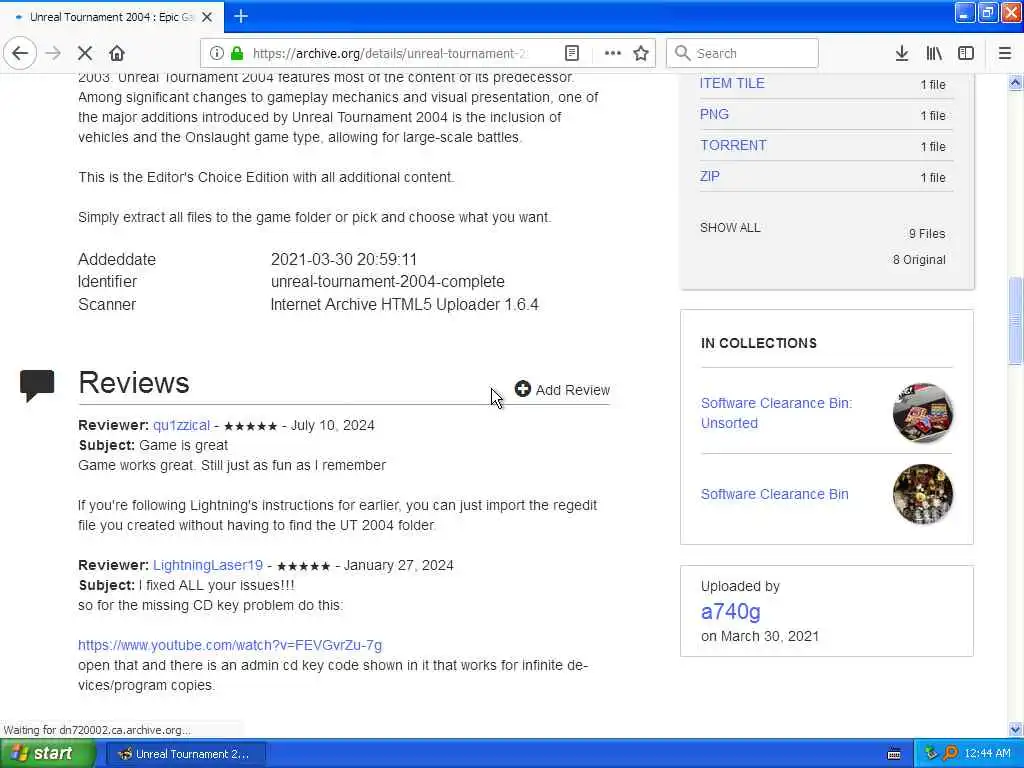This screenshot has width=1024, height=768.
Task: Click the green secure connection padlock
Action: click(237, 53)
